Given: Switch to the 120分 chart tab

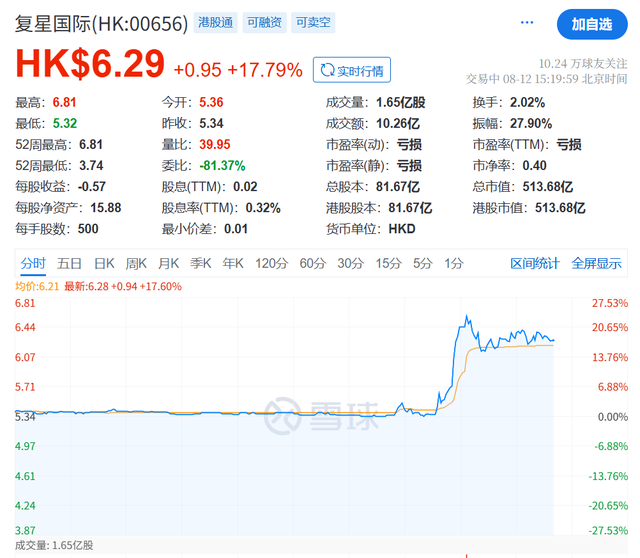Looking at the screenshot, I should tap(272, 263).
